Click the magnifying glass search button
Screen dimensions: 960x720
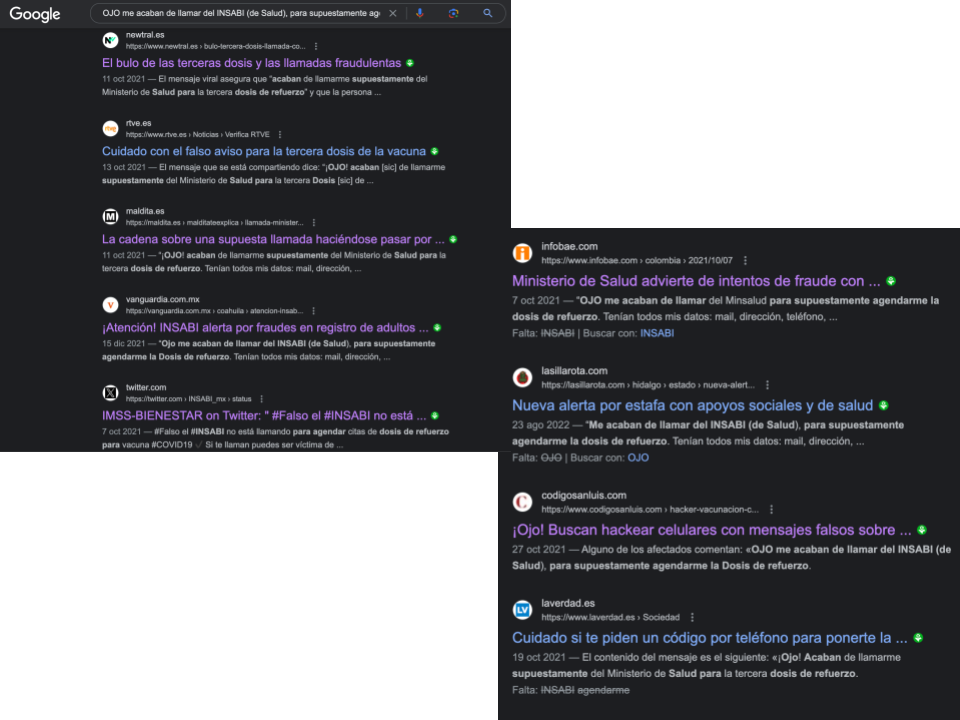[x=487, y=13]
